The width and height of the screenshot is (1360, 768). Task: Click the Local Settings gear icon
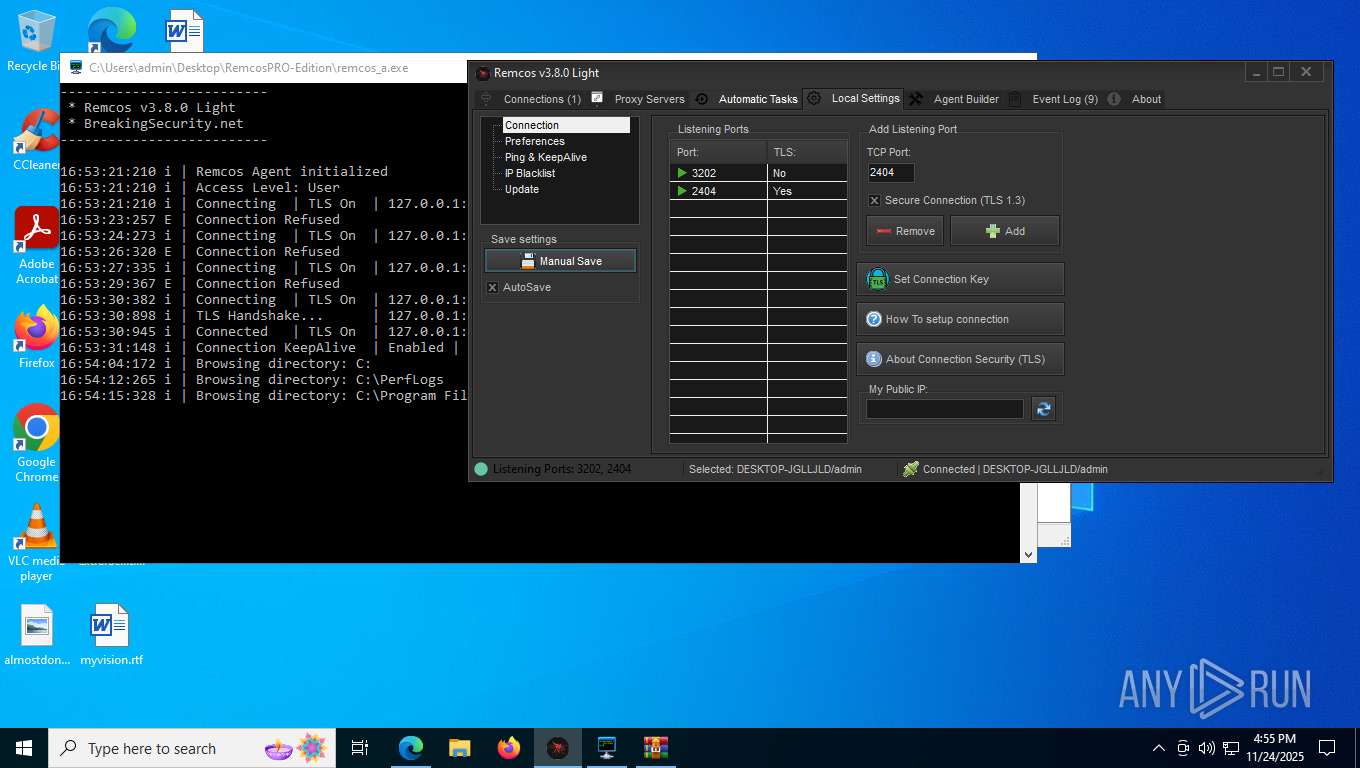(814, 98)
